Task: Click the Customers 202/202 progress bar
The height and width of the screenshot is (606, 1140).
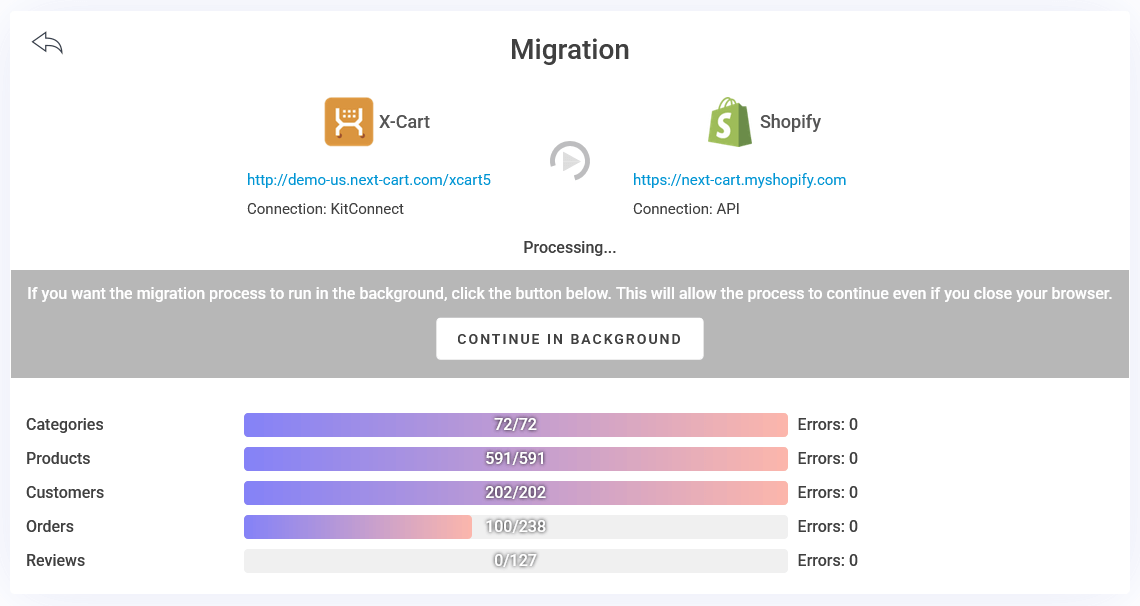Action: click(515, 493)
